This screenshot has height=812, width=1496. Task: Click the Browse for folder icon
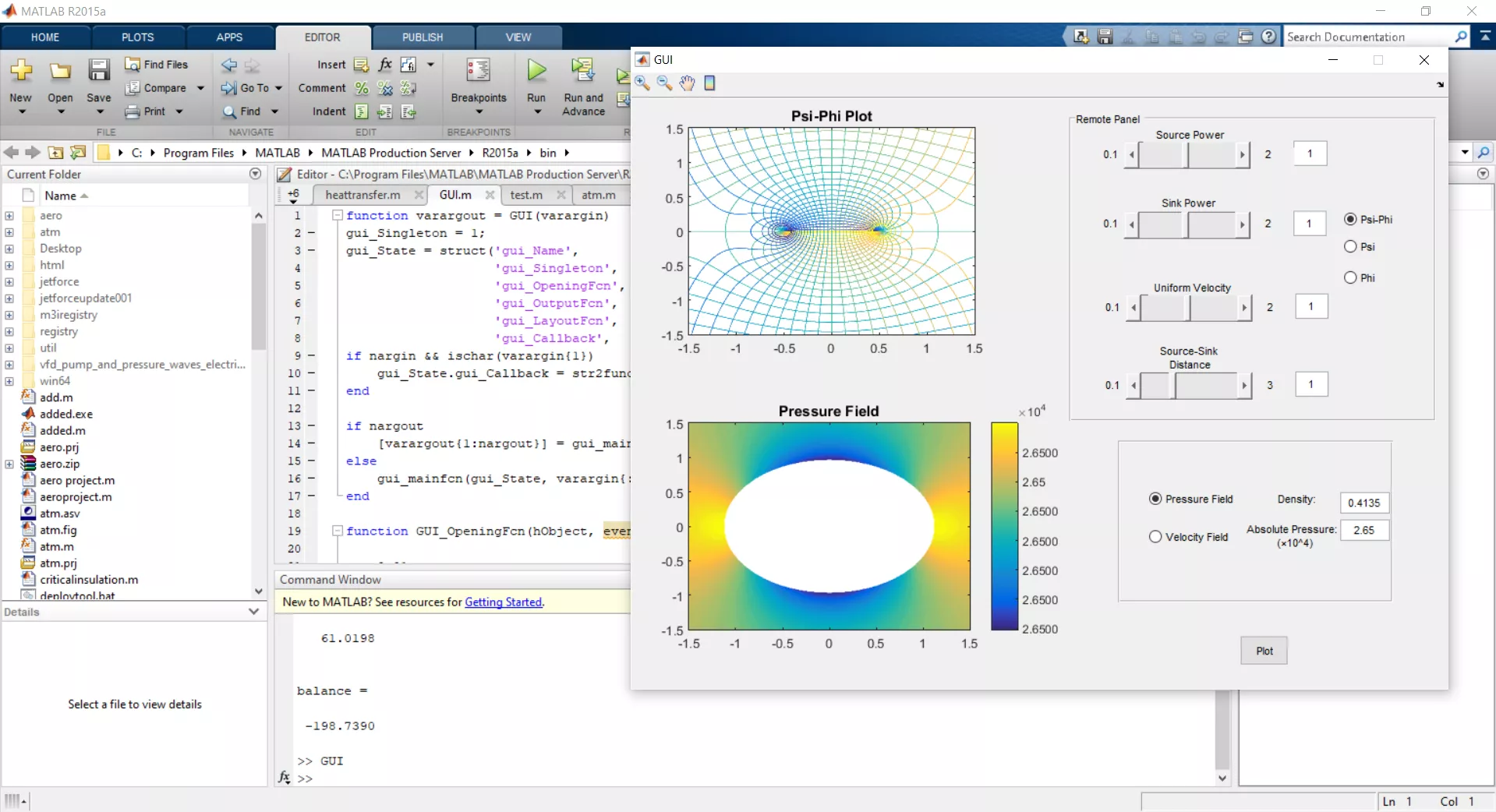78,153
